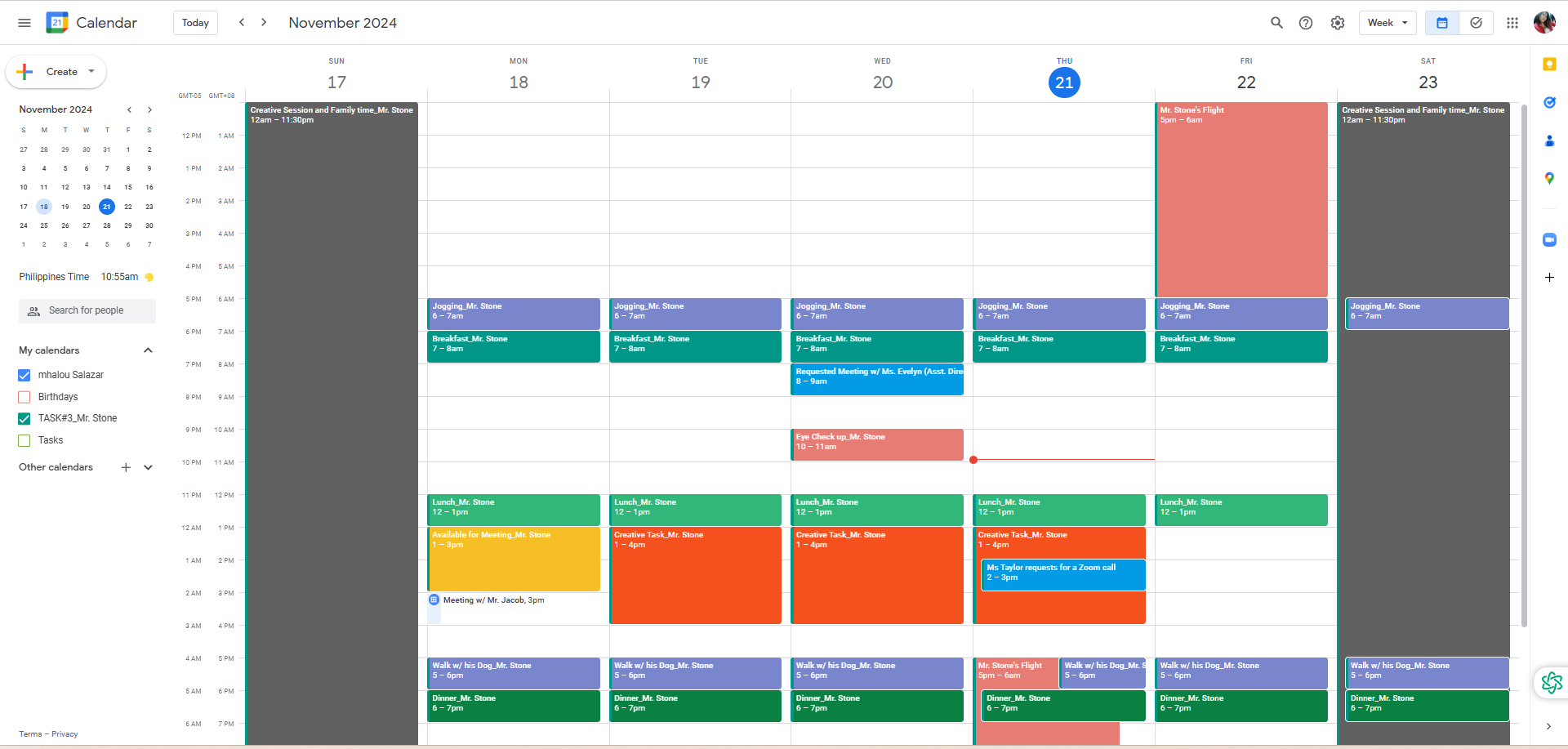1568x749 pixels.
Task: Open the search magnifier icon
Action: coord(1276,23)
